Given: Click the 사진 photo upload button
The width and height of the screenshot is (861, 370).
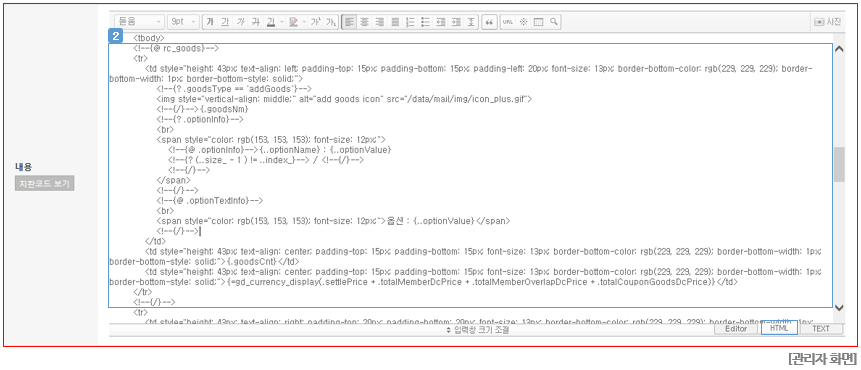Looking at the screenshot, I should coord(828,22).
